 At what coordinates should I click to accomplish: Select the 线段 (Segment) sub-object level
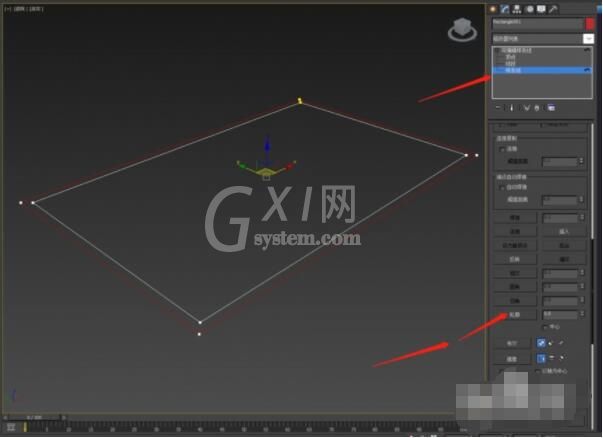point(510,63)
